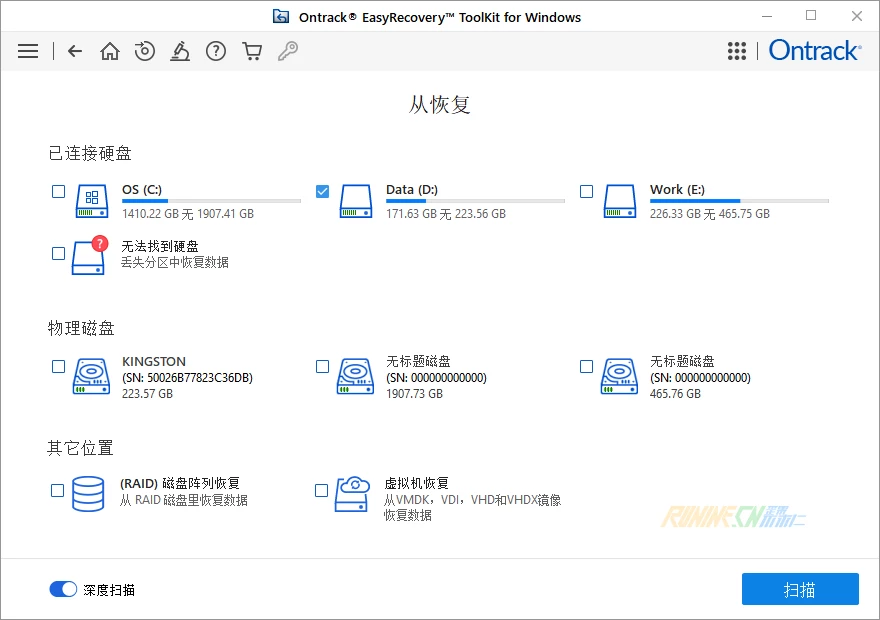Click the 1907.73 GB 无标题磁盘 drive icon
The image size is (880, 620).
point(354,377)
